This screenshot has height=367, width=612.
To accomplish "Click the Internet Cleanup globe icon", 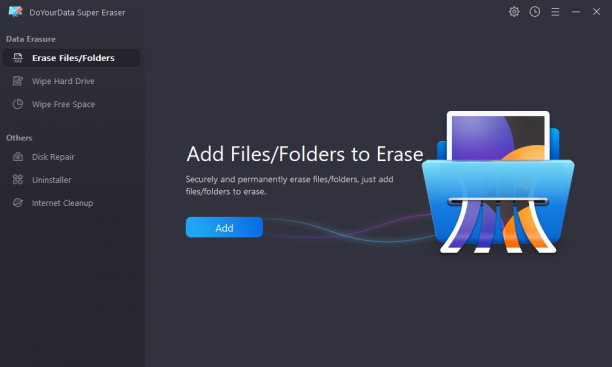I will 18,203.
